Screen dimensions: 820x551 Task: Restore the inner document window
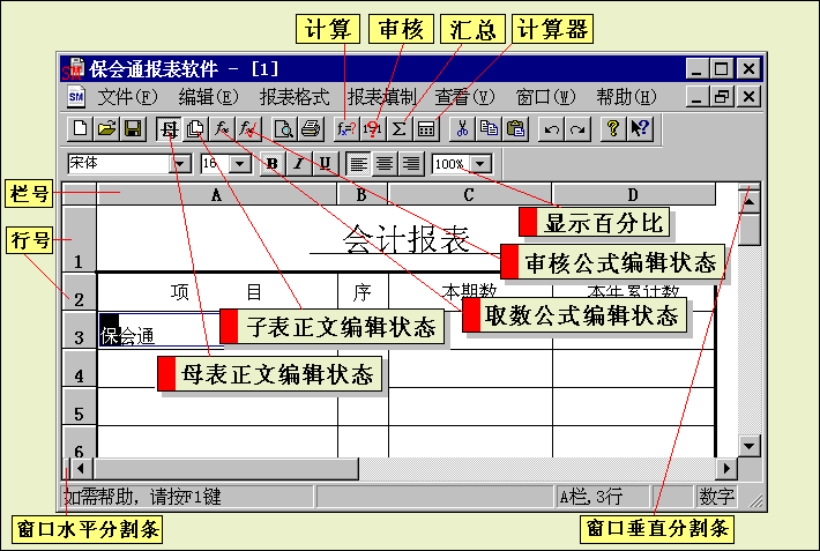pyautogui.click(x=722, y=97)
